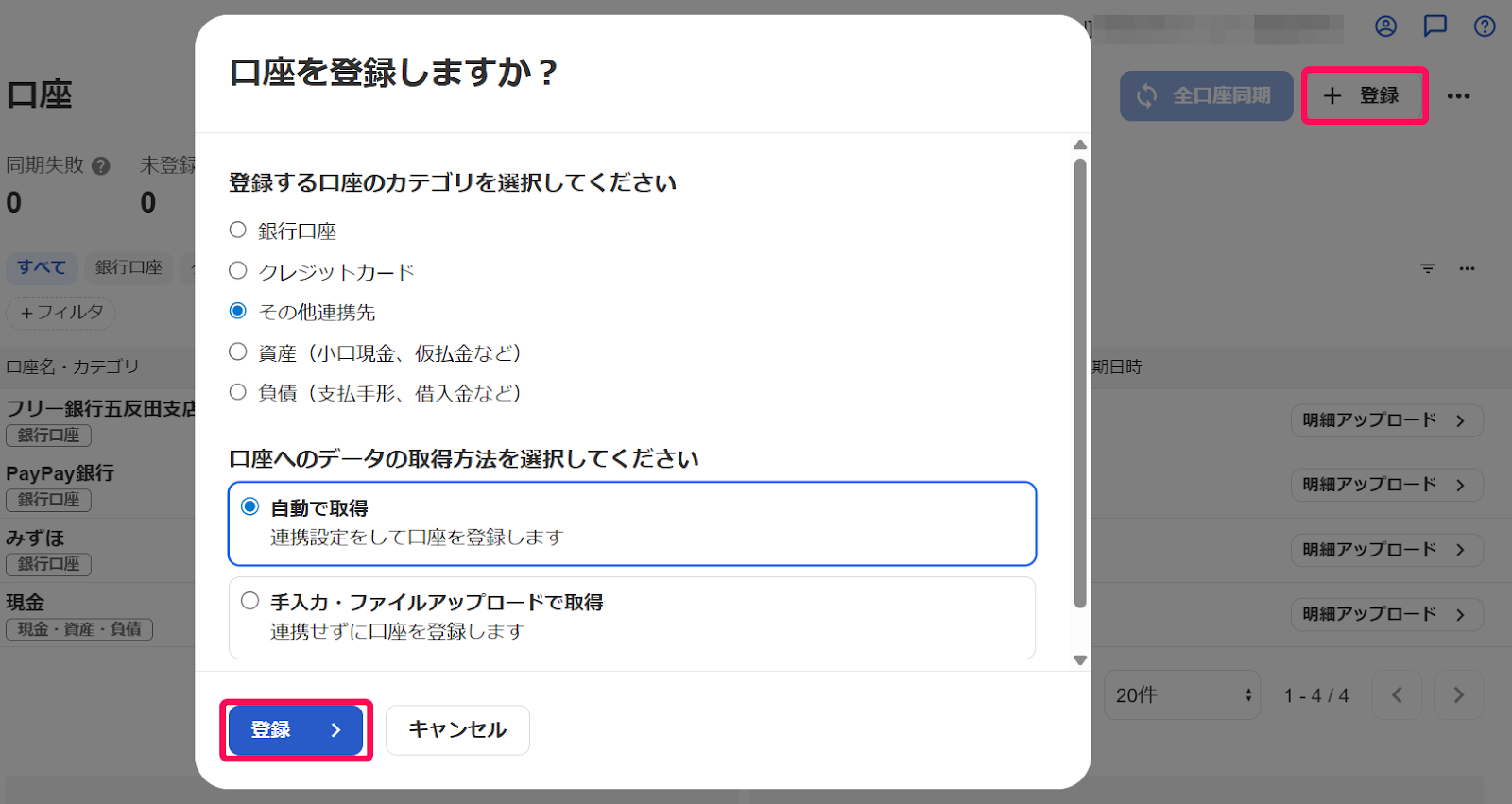
Task: Open the user account icon top right
Action: 1385,26
